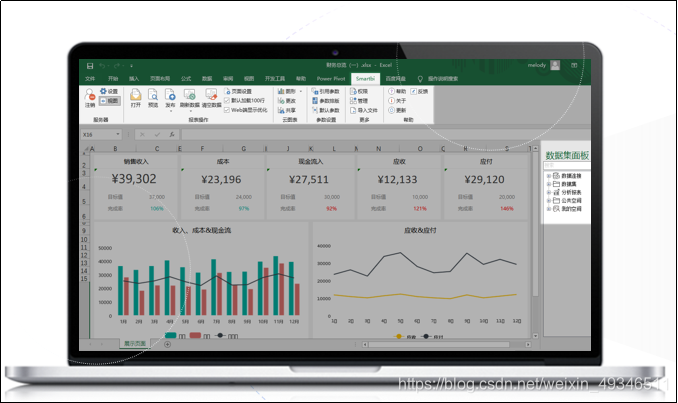Click 引用参数 reference parameter
678x403 pixels.
pos(326,91)
